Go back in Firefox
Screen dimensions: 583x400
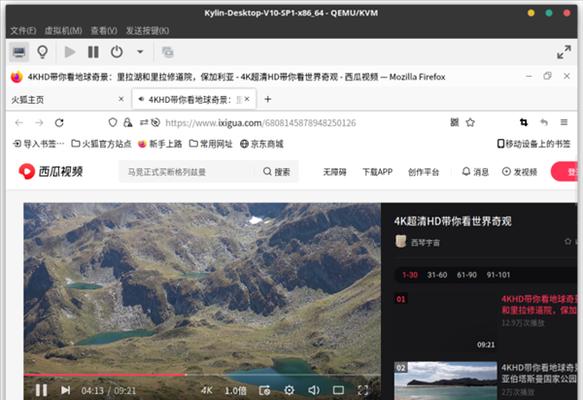click(x=19, y=123)
